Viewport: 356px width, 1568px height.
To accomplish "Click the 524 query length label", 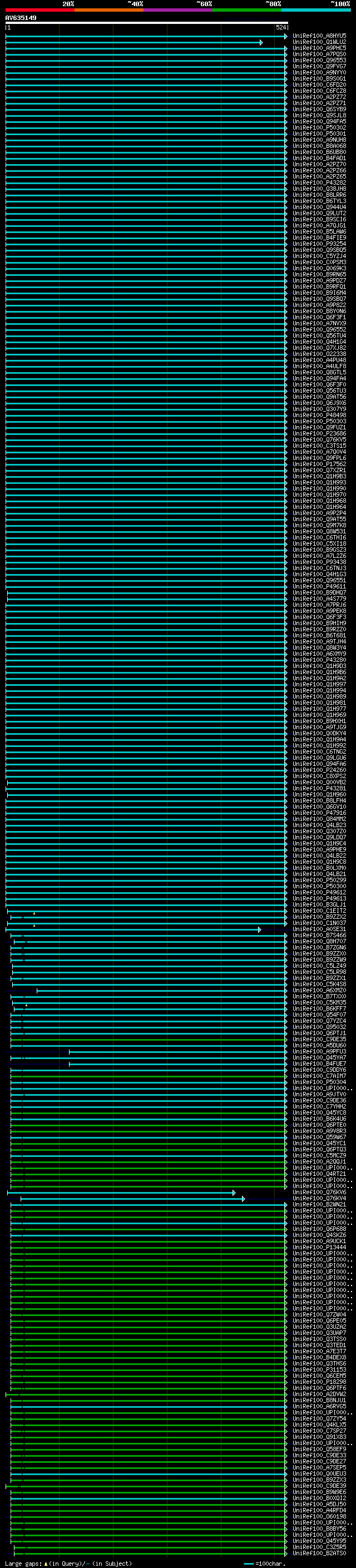I will point(280,28).
